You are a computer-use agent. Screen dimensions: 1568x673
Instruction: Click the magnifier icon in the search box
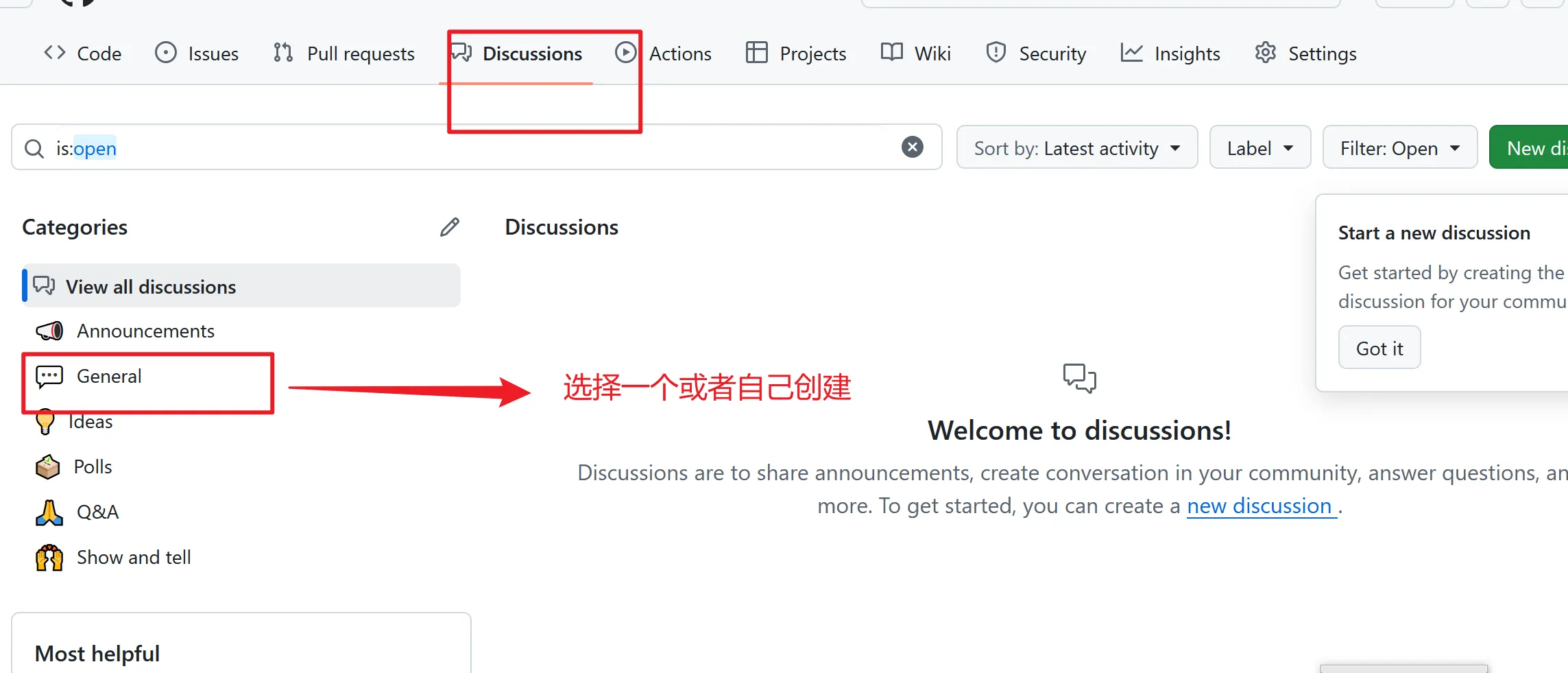(x=34, y=148)
